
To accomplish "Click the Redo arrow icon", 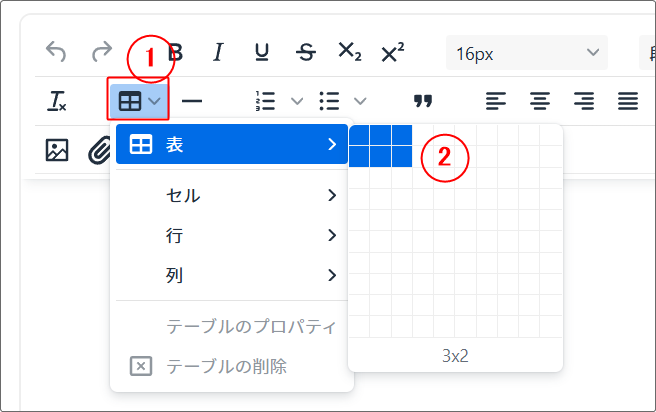I will (x=101, y=52).
